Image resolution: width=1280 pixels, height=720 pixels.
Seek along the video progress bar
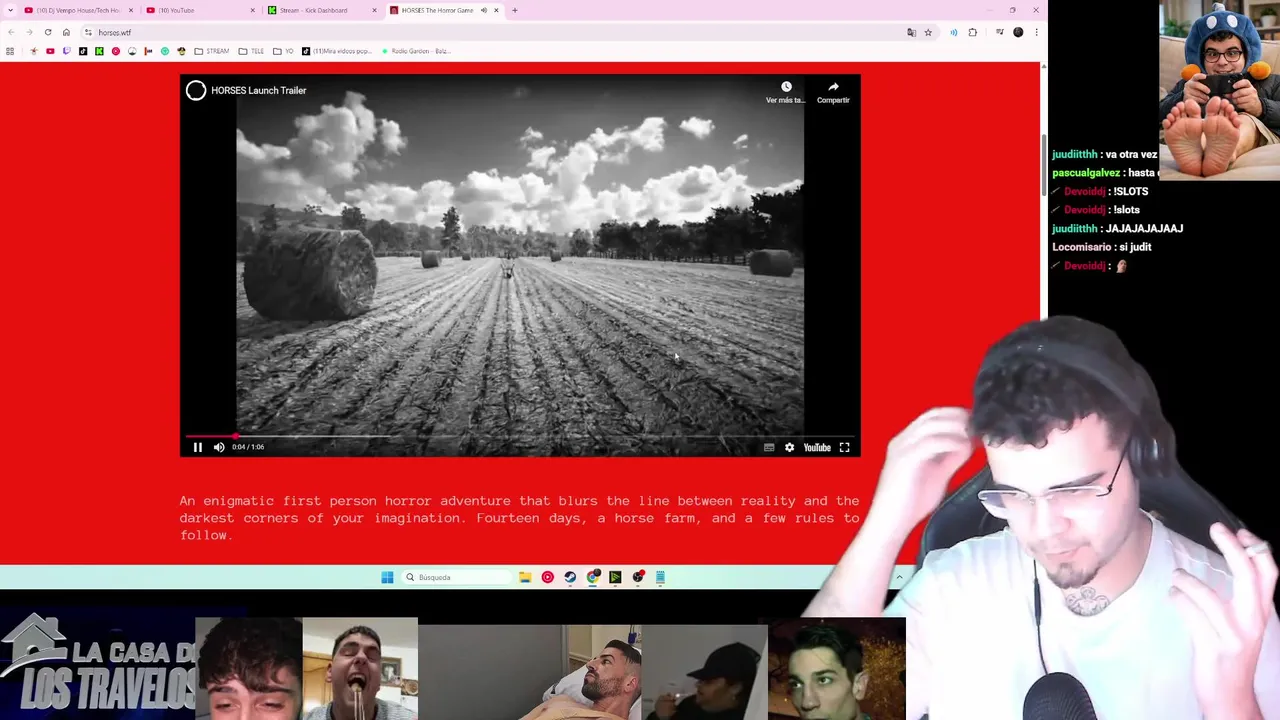(520, 436)
